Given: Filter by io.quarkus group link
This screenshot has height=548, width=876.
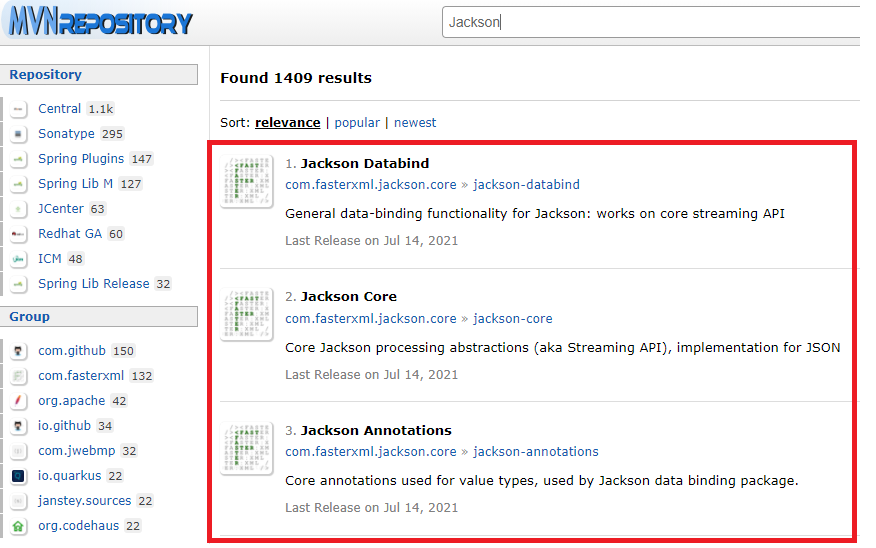Looking at the screenshot, I should [70, 476].
